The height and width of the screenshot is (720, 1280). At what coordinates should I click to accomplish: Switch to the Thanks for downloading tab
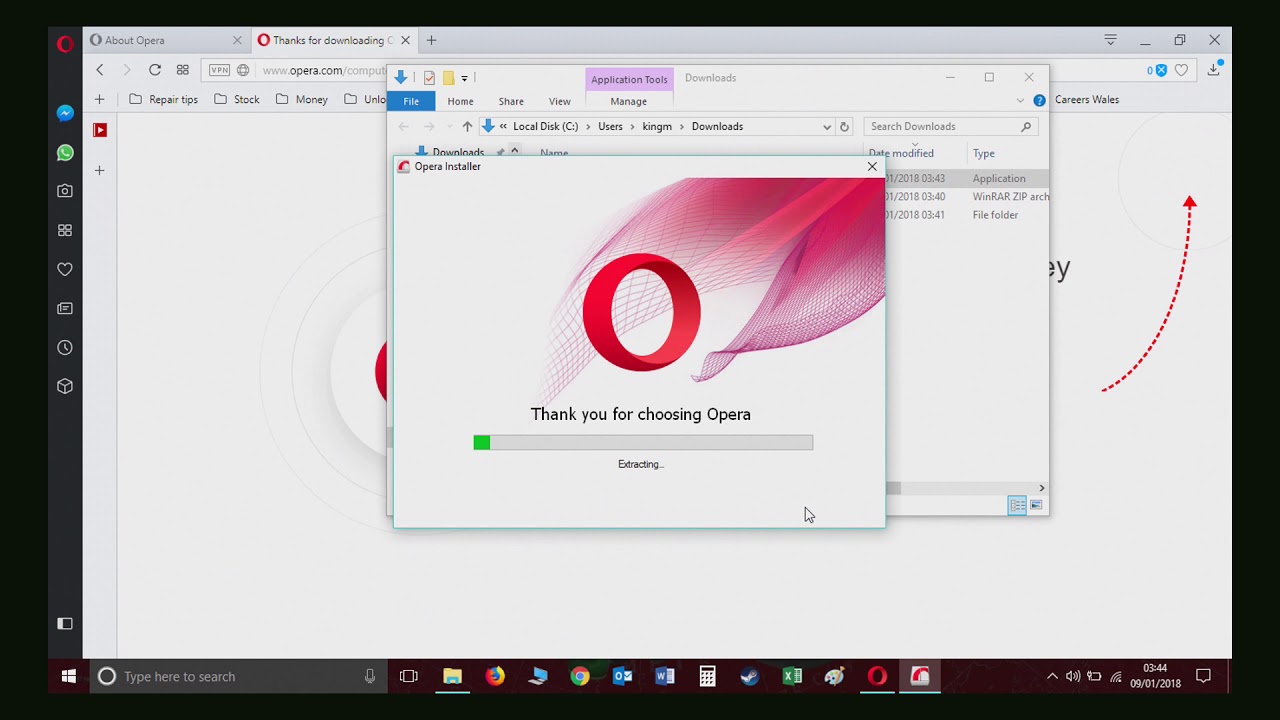tap(333, 40)
